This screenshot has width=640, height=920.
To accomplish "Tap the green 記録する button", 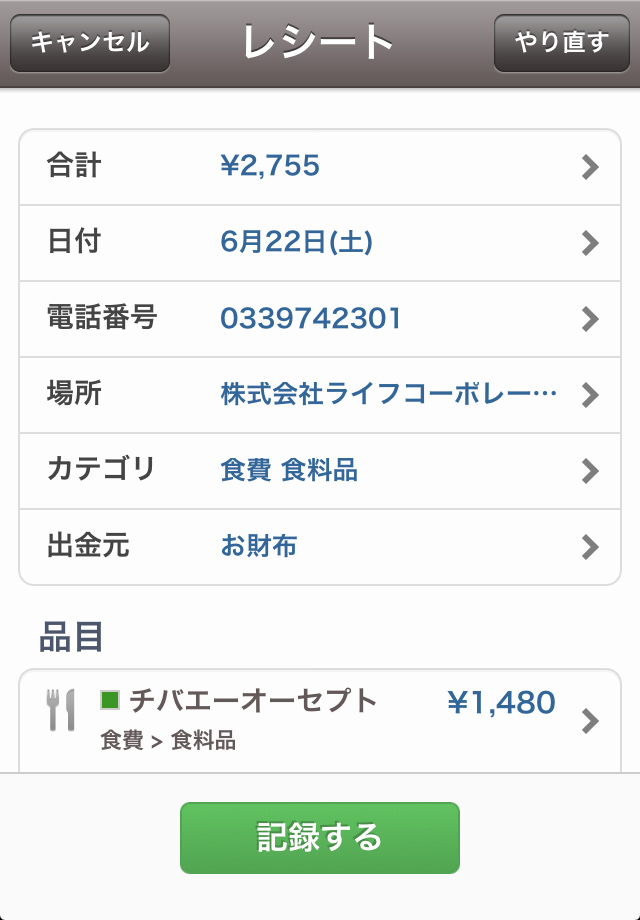I will 319,837.
